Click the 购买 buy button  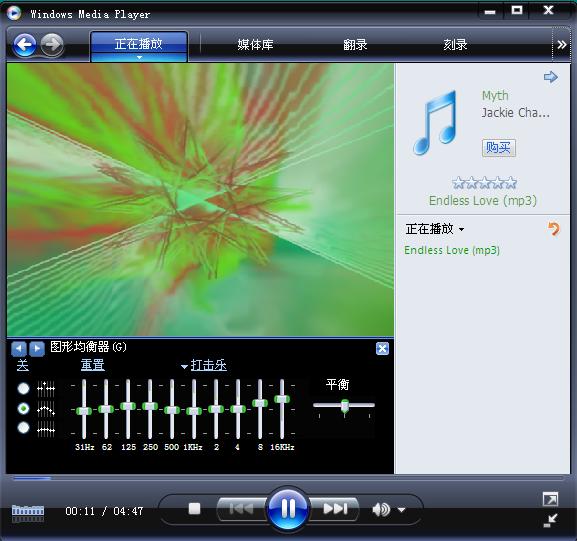point(499,148)
